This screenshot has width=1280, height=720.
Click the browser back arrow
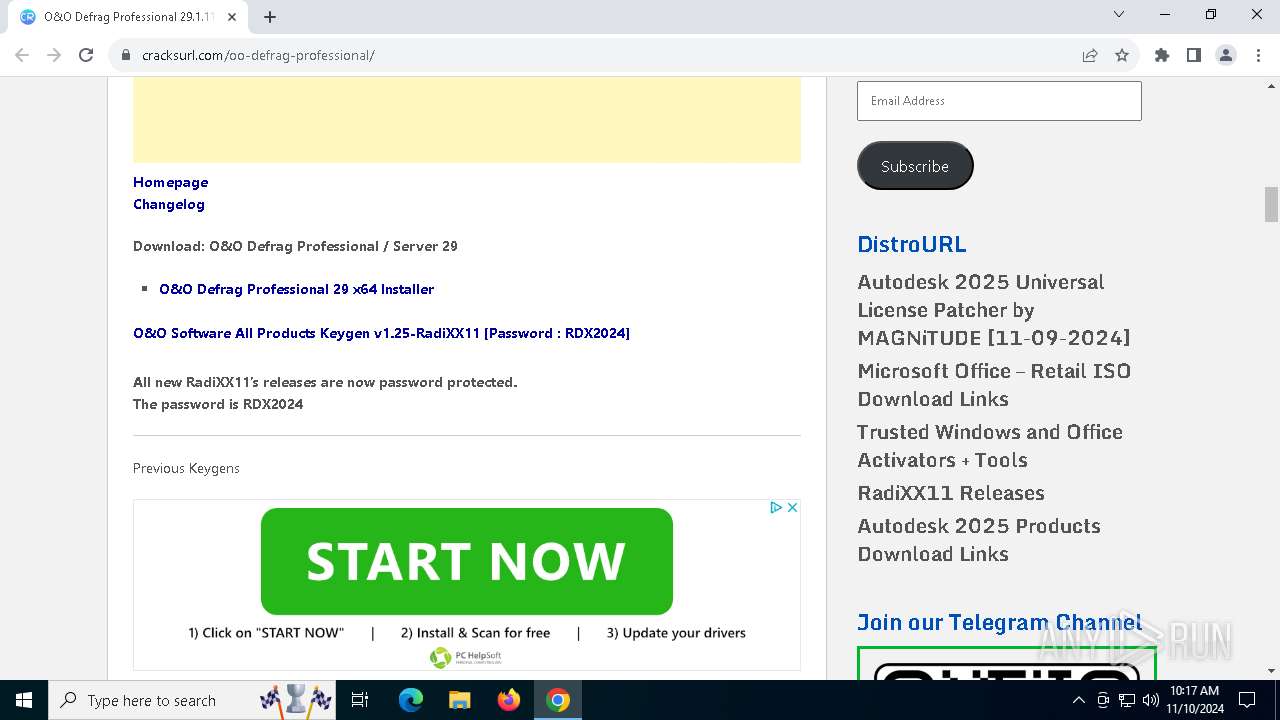[x=22, y=55]
